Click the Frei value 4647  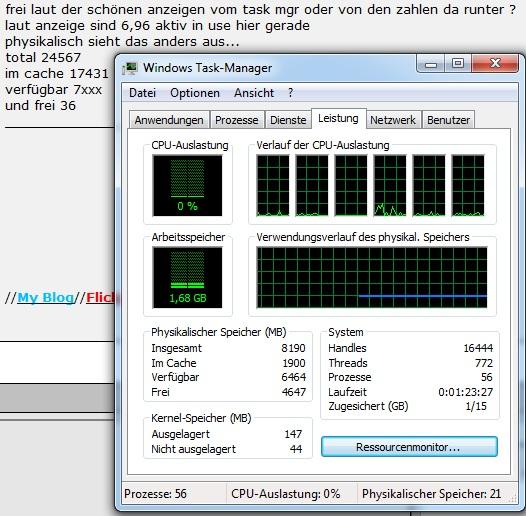294,392
